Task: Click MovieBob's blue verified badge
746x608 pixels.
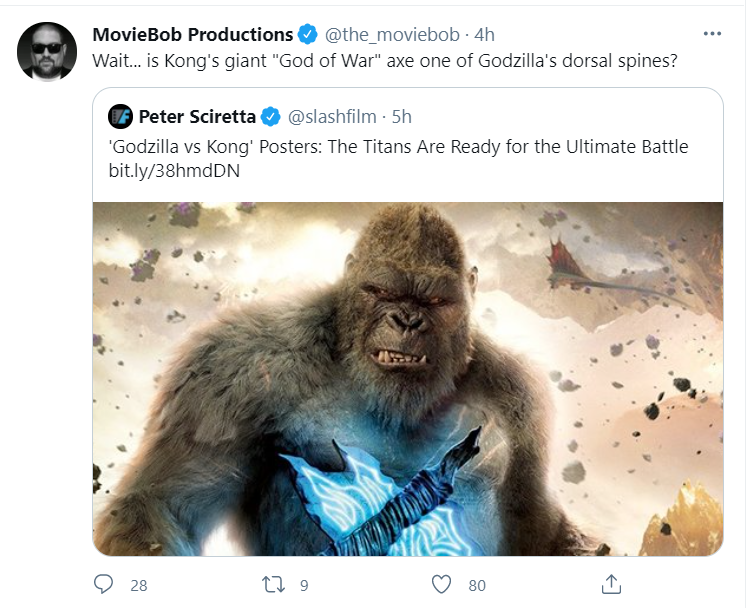Action: [x=308, y=34]
